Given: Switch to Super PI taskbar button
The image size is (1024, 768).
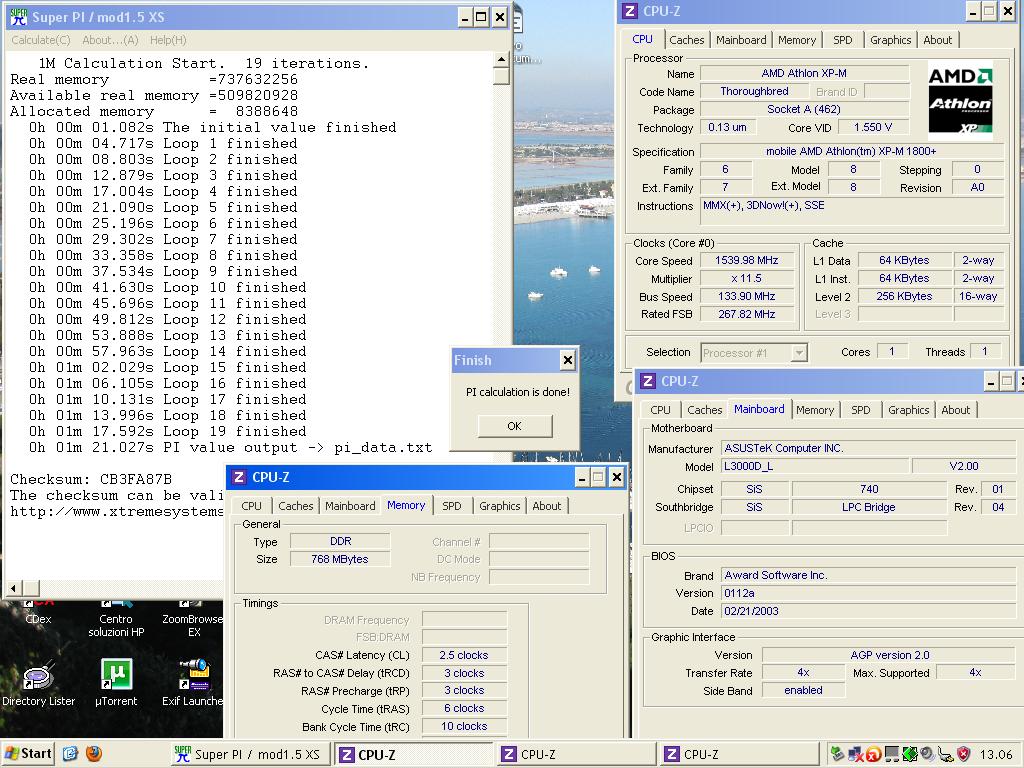Looking at the screenshot, I should click(250, 754).
